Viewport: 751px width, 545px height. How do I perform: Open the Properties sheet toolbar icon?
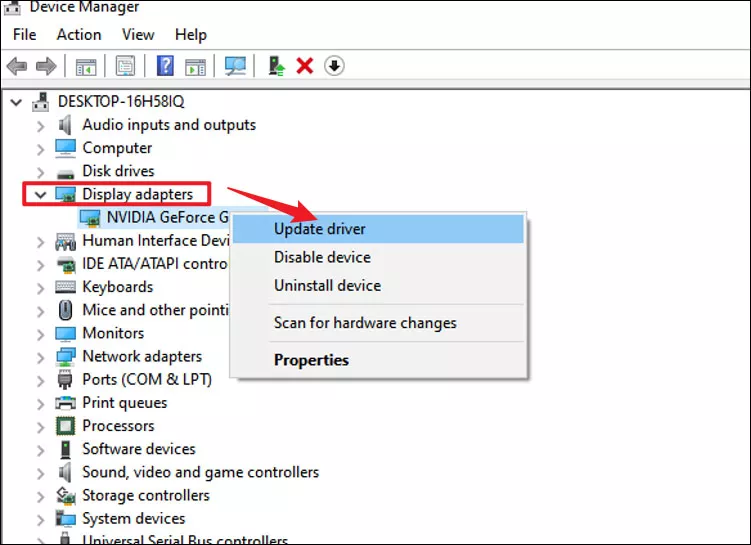point(125,66)
